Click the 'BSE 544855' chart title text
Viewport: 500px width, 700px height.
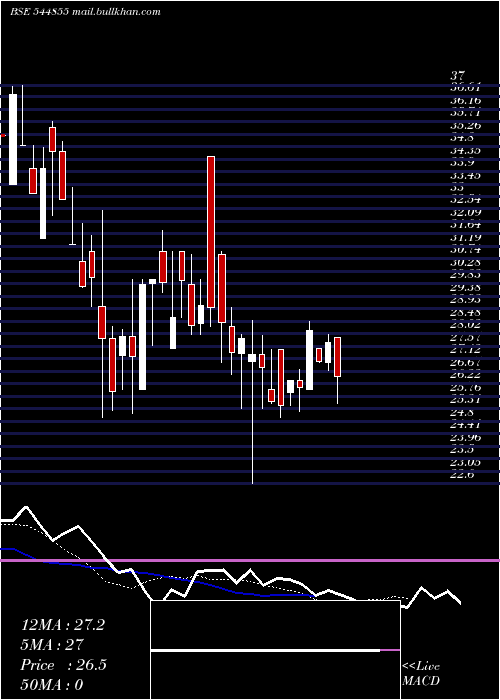click(39, 12)
